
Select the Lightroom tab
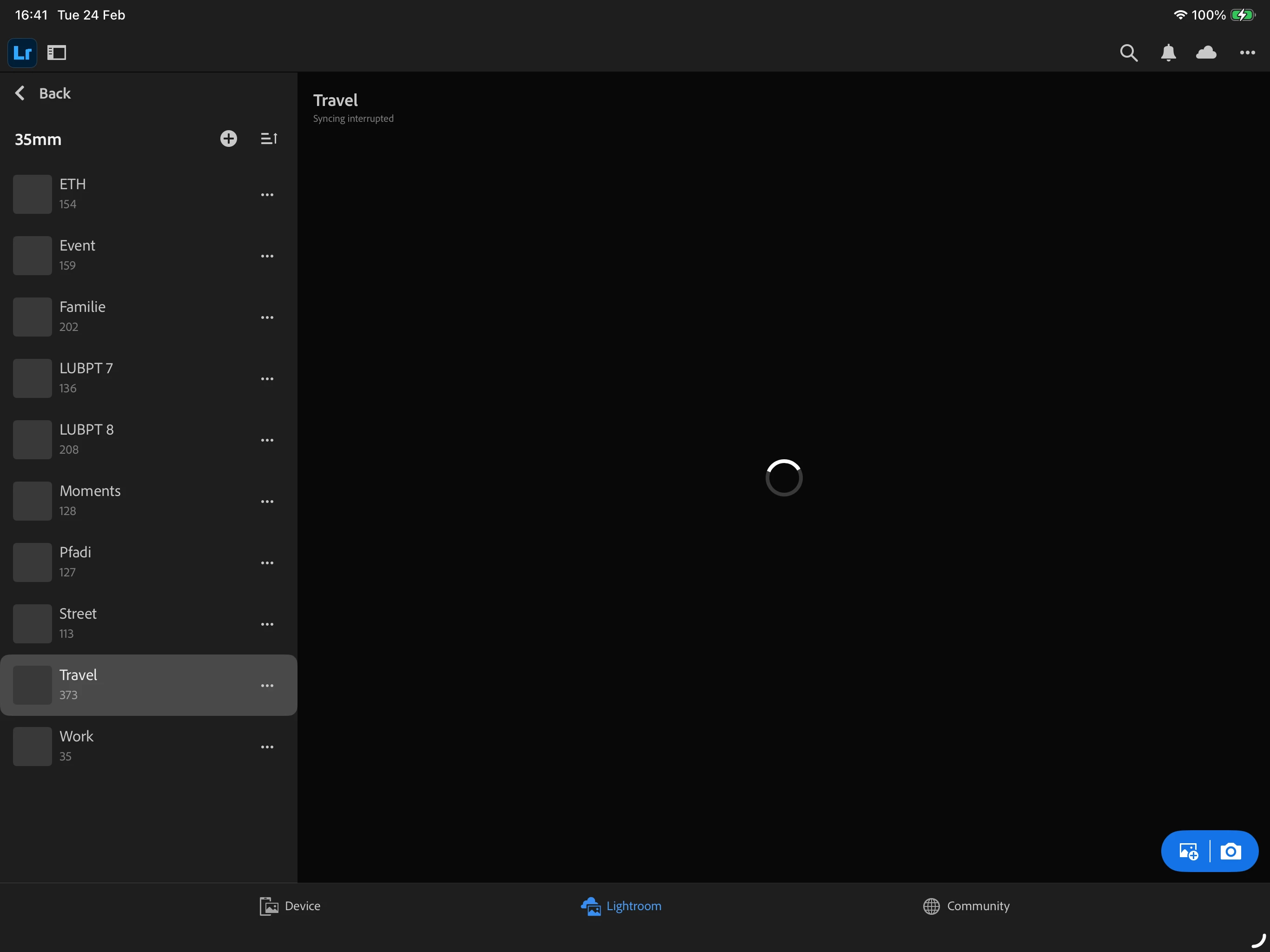click(621, 906)
